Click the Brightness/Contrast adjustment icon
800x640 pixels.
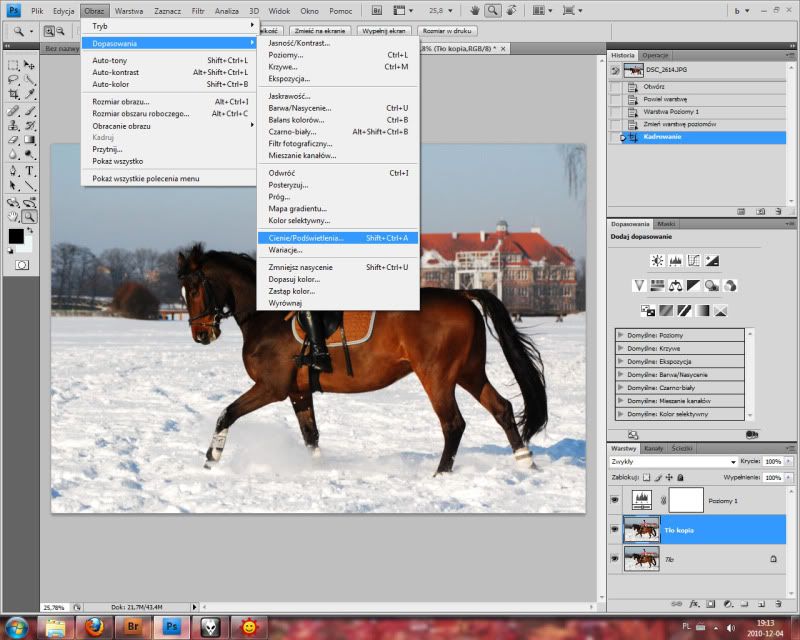coord(657,260)
